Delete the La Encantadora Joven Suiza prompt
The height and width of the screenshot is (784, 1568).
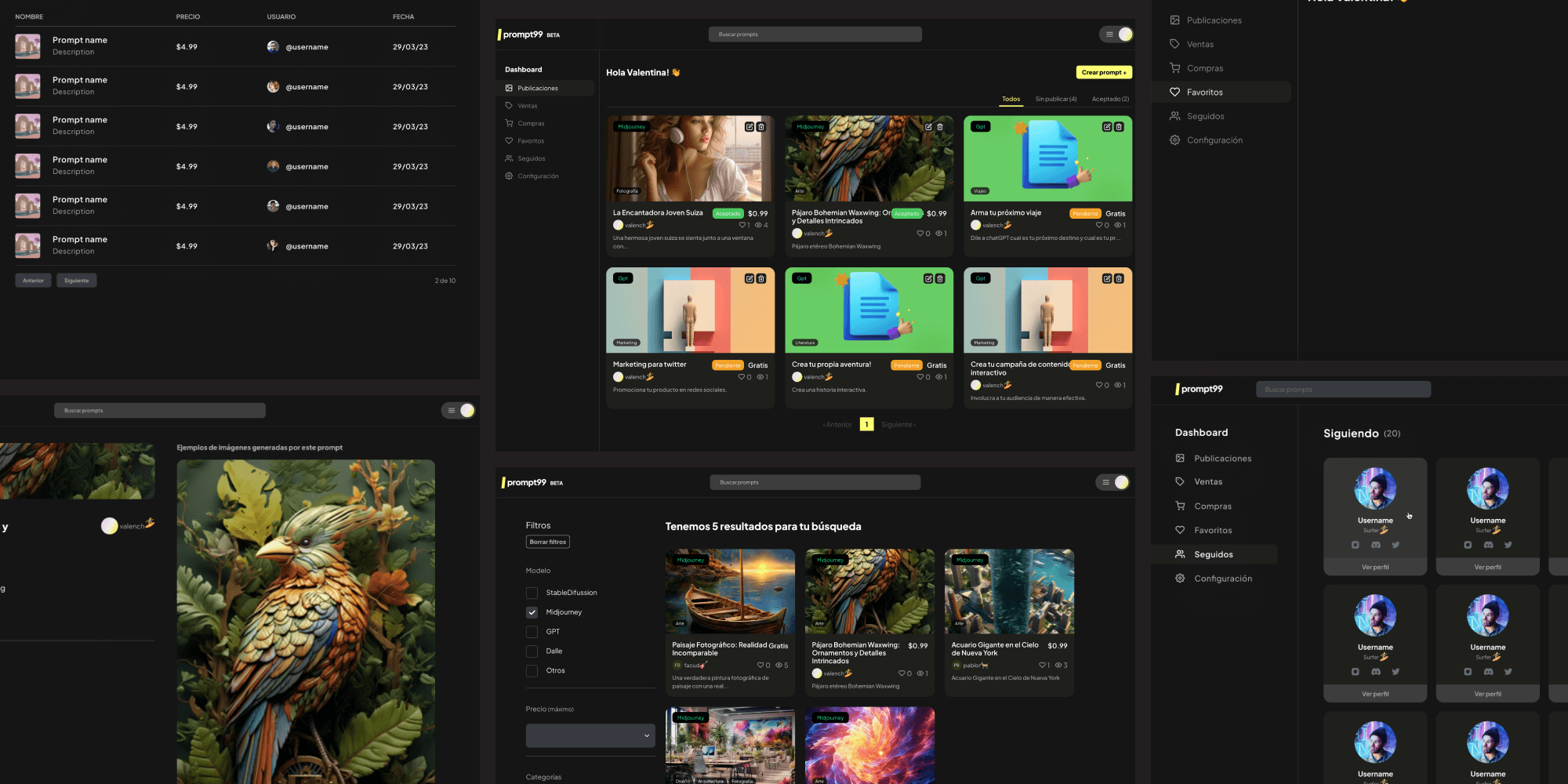click(761, 126)
